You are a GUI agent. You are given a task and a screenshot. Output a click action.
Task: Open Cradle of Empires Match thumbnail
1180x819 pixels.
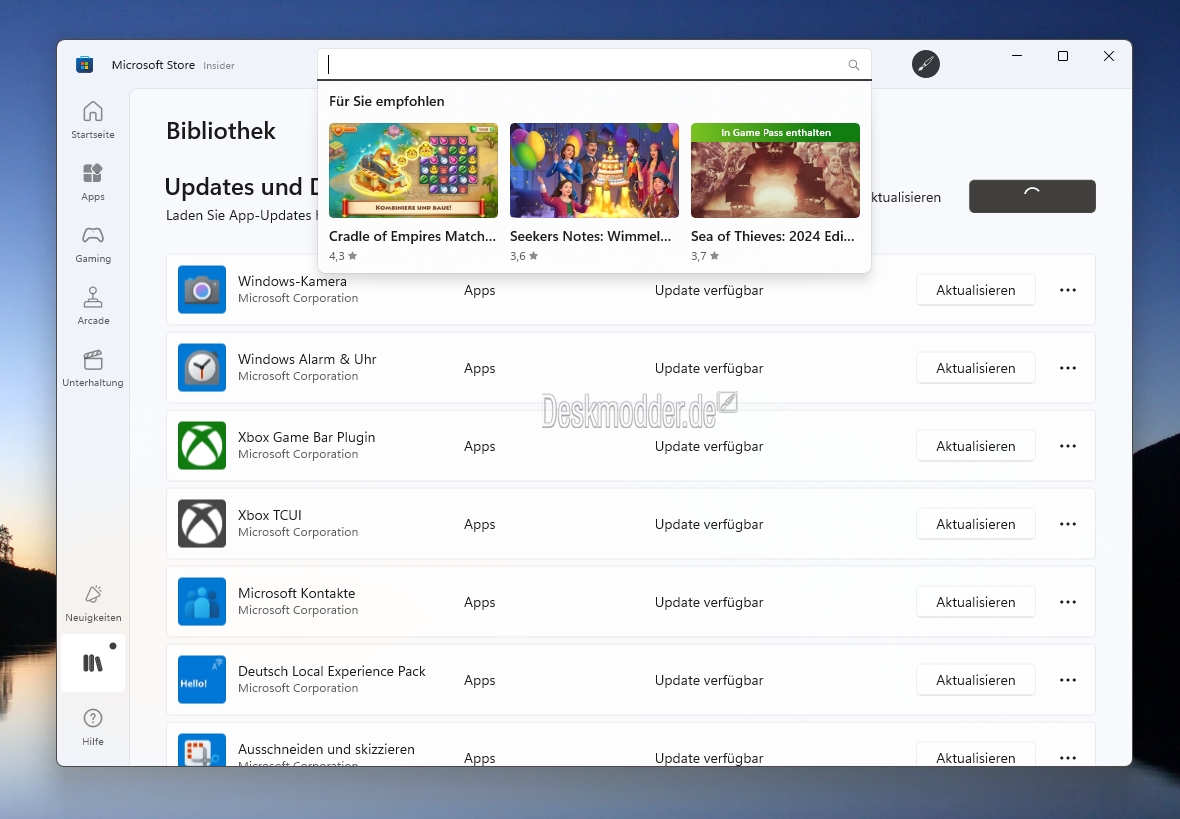click(413, 171)
